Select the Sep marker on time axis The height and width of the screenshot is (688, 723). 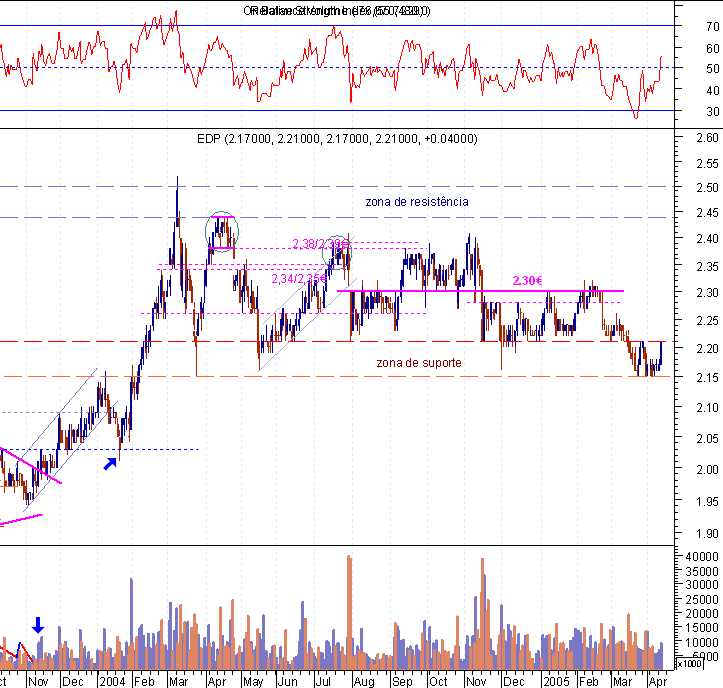coord(402,682)
